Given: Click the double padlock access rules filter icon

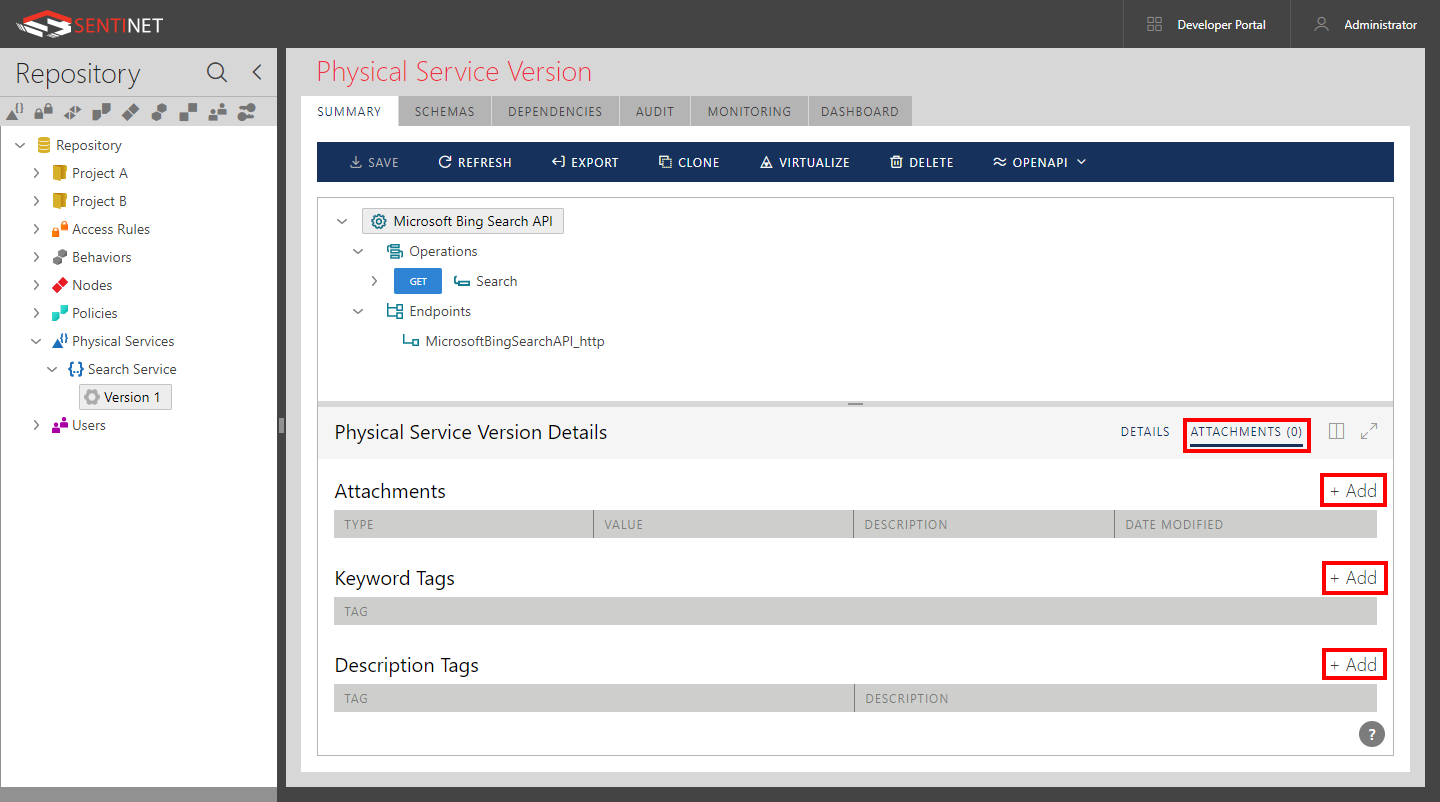Looking at the screenshot, I should pyautogui.click(x=44, y=111).
